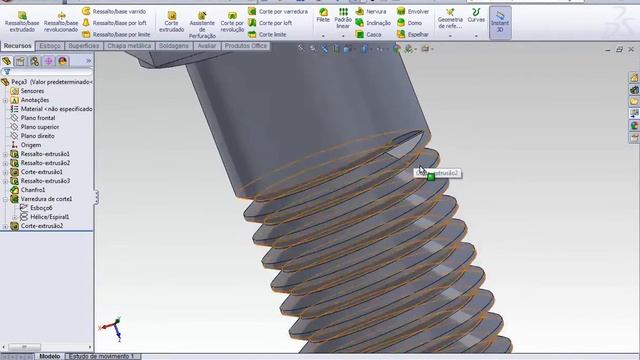Choose Corte por varredura

click(x=278, y=11)
